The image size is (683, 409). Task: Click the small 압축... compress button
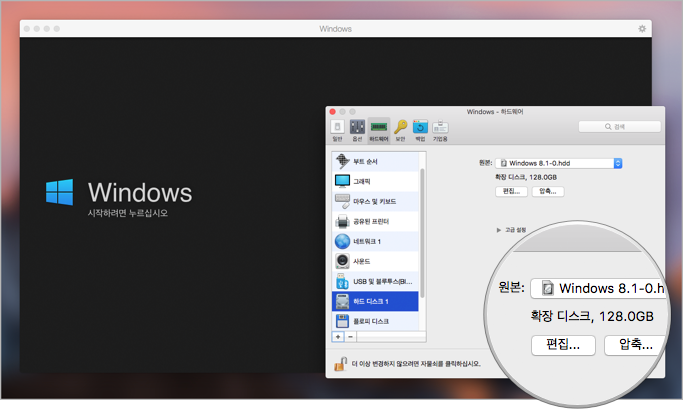click(x=548, y=191)
